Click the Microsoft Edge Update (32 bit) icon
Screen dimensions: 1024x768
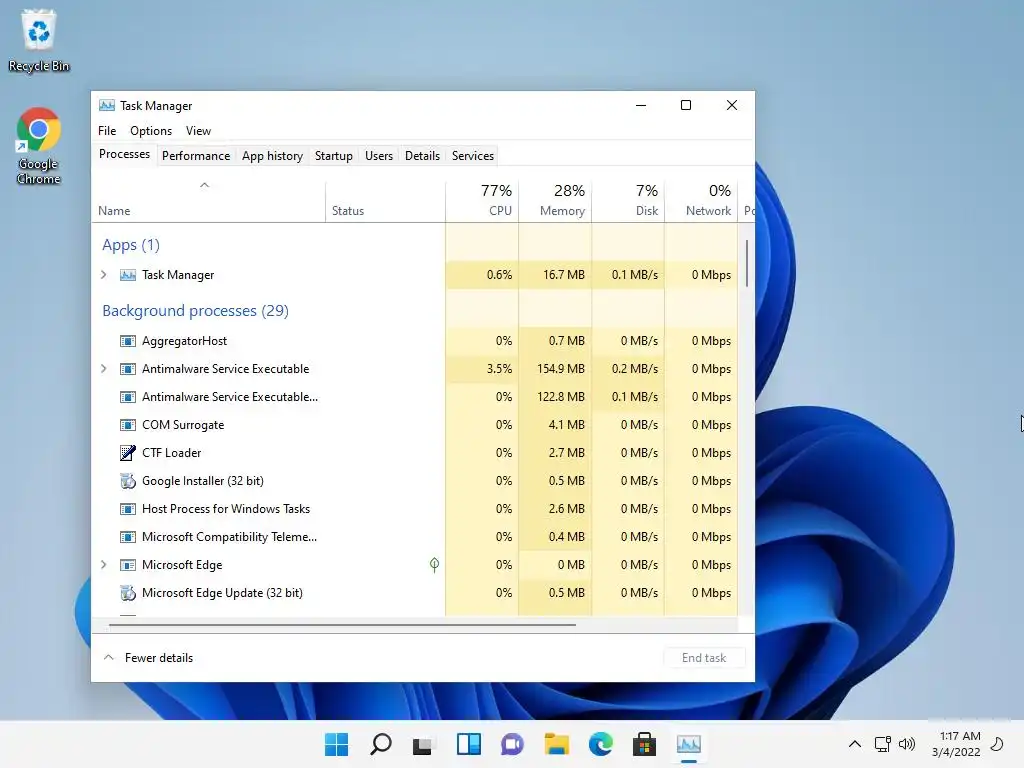(x=128, y=593)
